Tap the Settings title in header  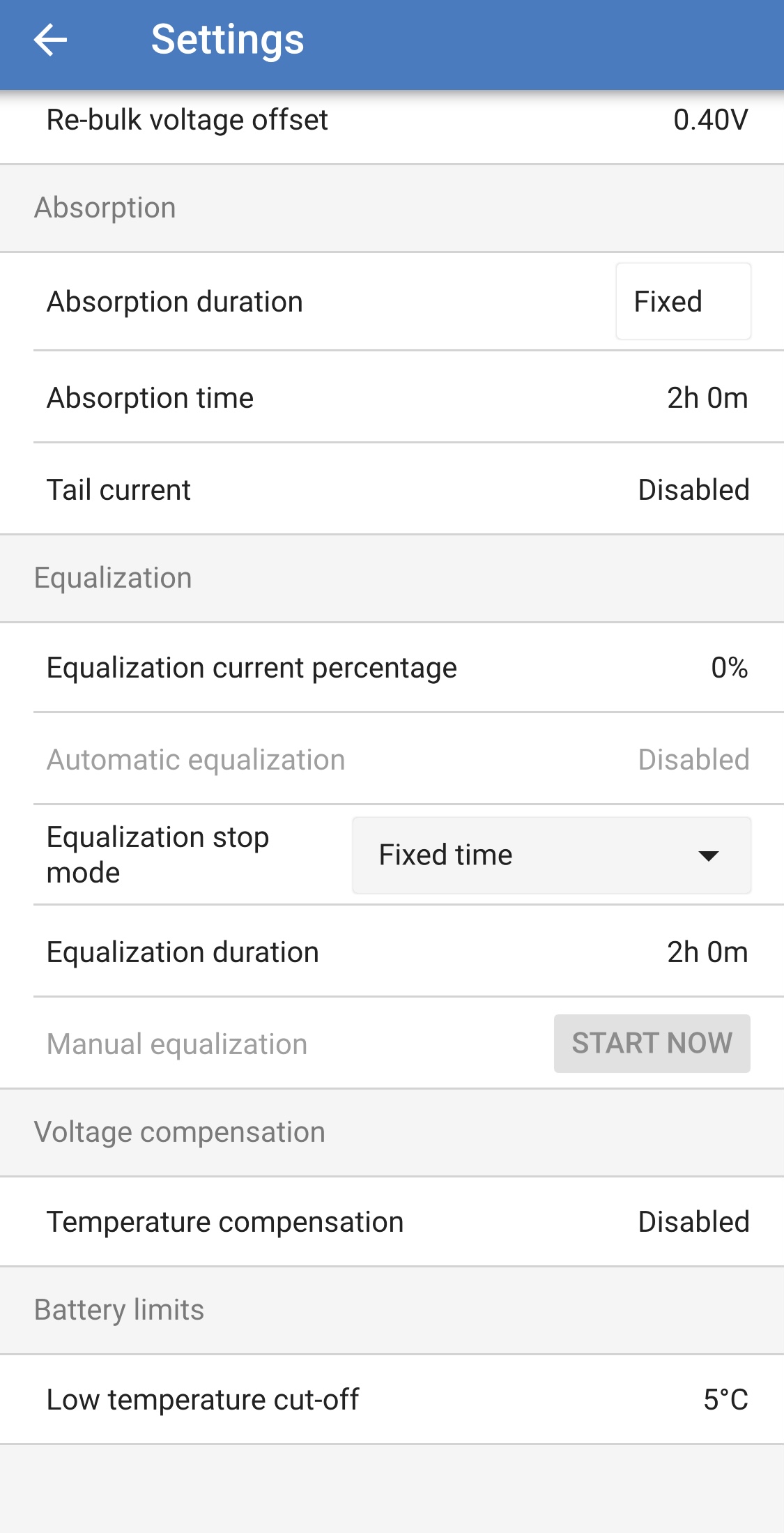[x=227, y=40]
